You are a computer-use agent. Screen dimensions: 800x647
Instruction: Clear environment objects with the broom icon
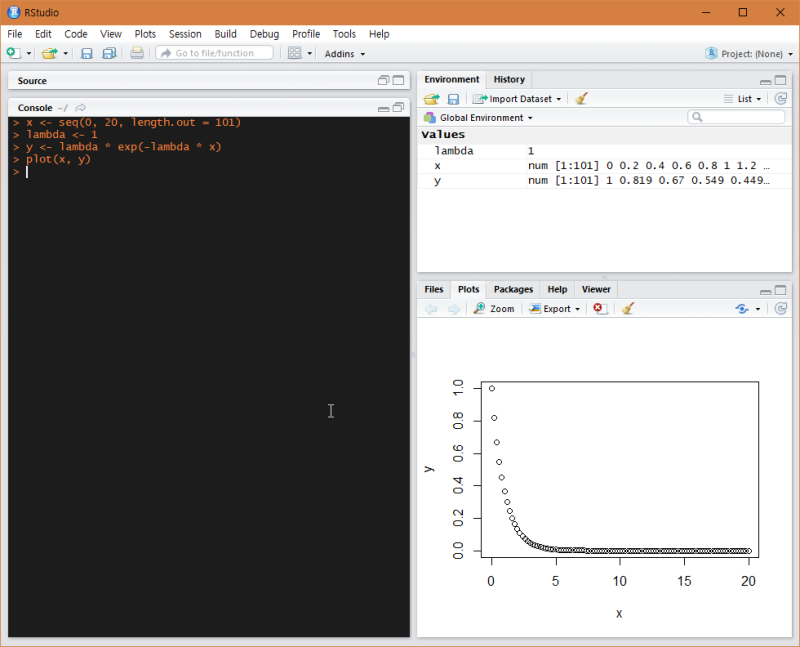point(582,99)
